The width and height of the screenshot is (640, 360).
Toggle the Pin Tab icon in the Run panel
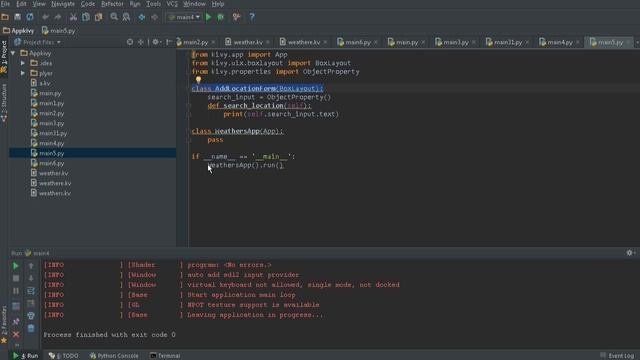pos(16,322)
